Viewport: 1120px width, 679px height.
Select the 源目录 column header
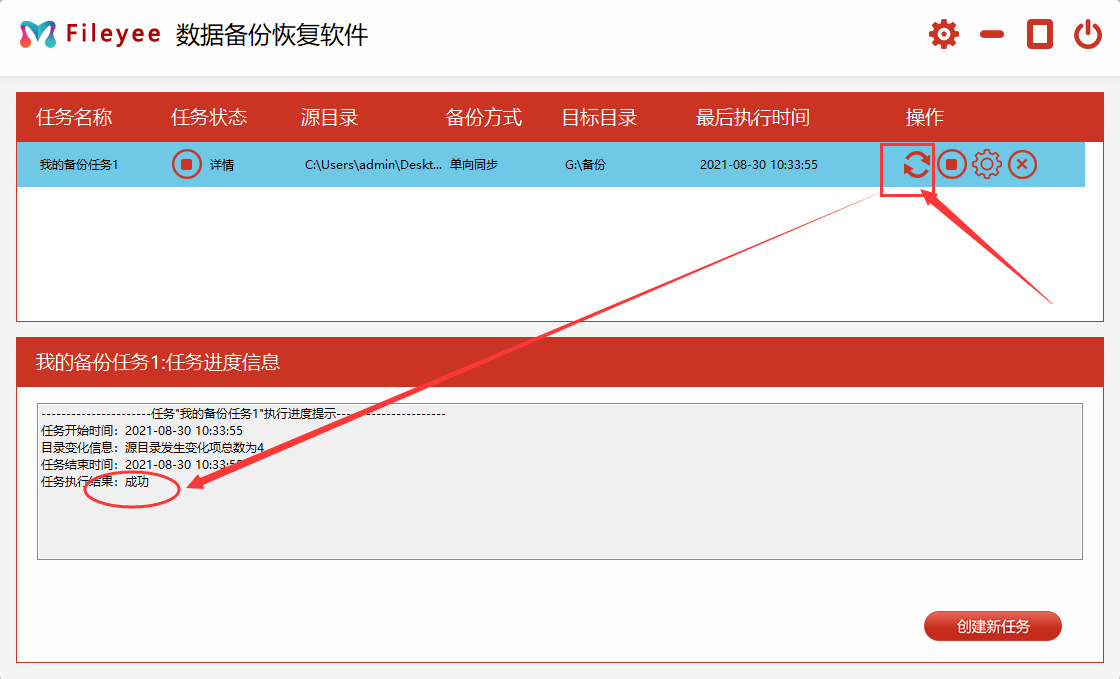329,118
